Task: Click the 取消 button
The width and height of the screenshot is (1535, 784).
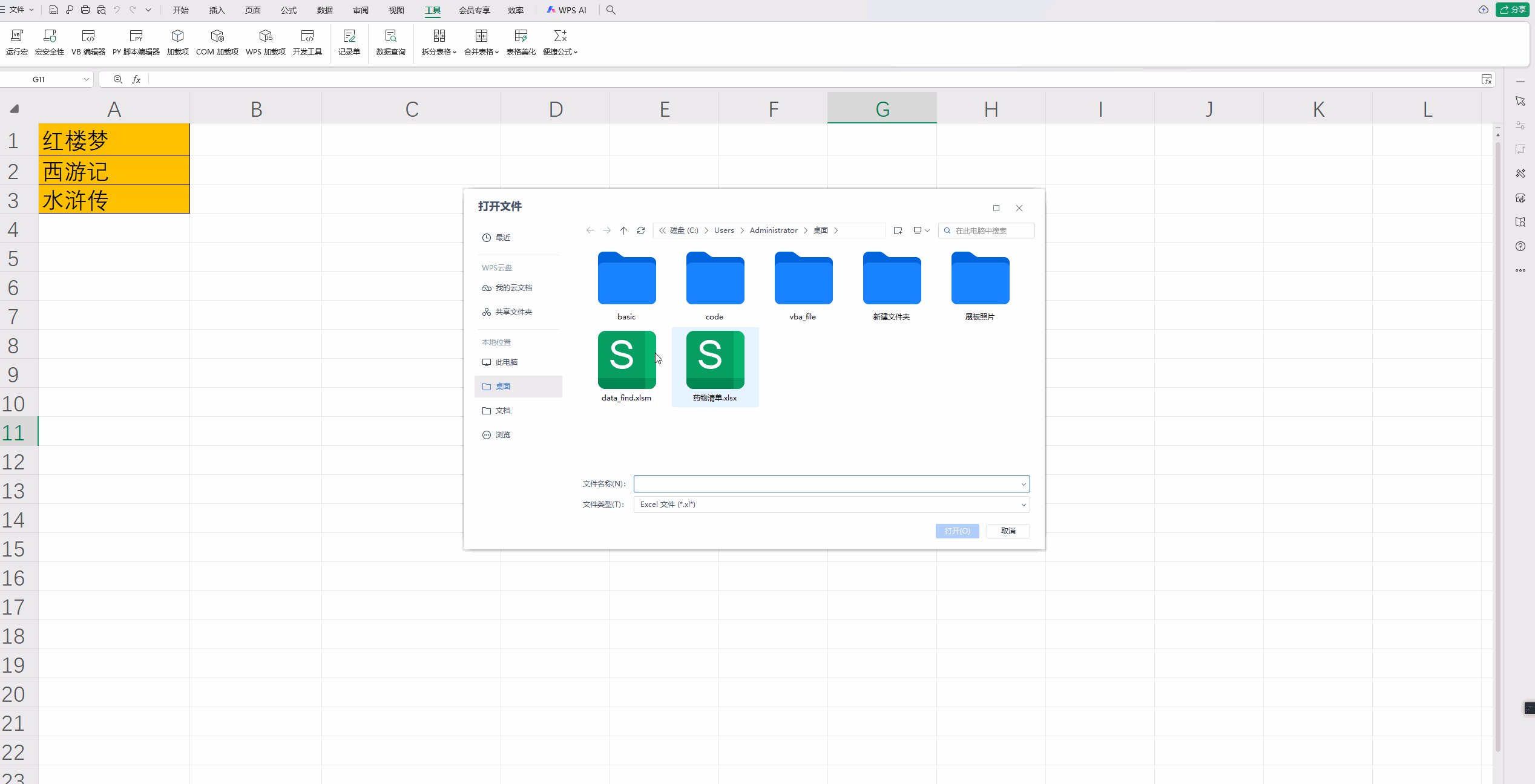Action: click(1008, 531)
